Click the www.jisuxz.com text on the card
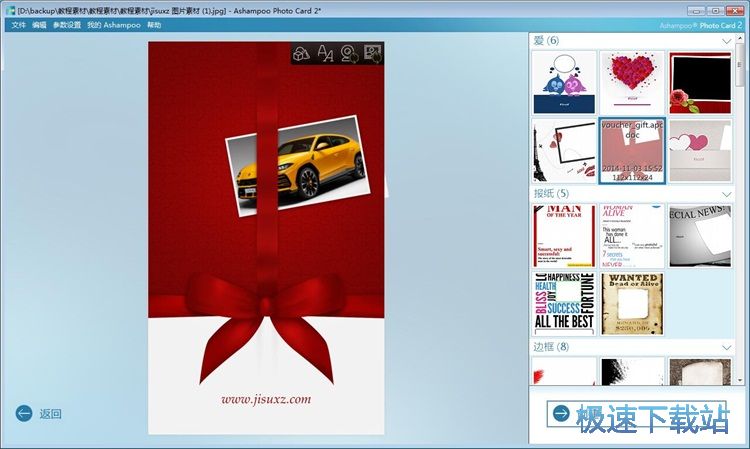 coord(266,399)
